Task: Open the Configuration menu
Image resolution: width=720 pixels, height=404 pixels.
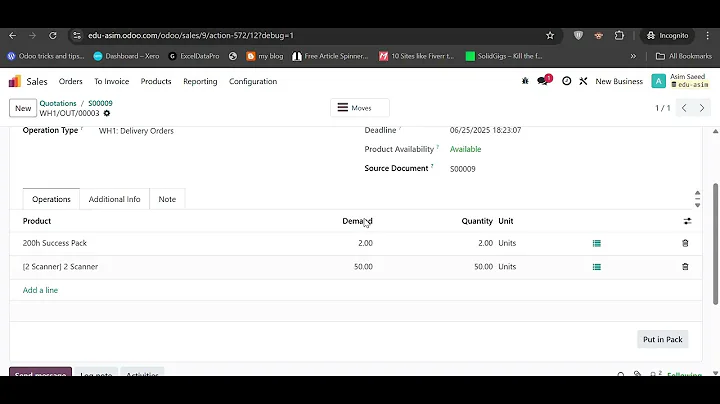Action: point(253,81)
